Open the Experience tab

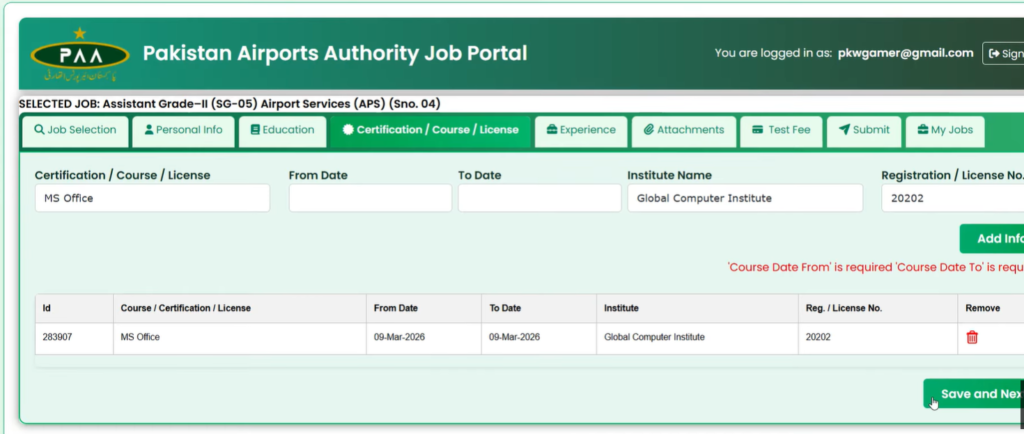[x=581, y=130]
